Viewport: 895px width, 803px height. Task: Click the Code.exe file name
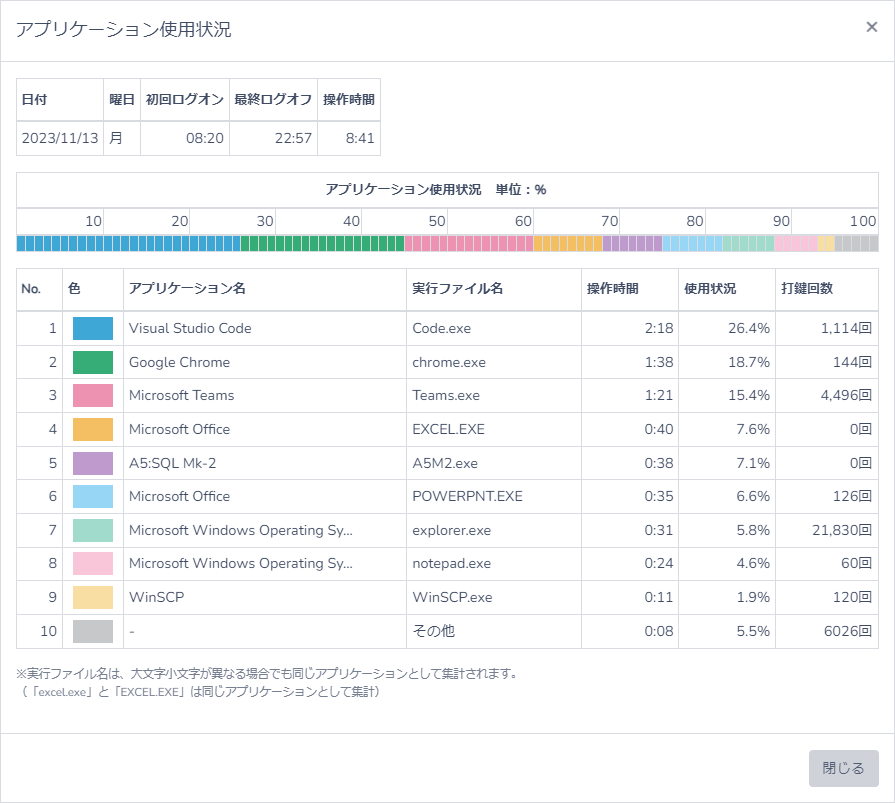pos(442,328)
